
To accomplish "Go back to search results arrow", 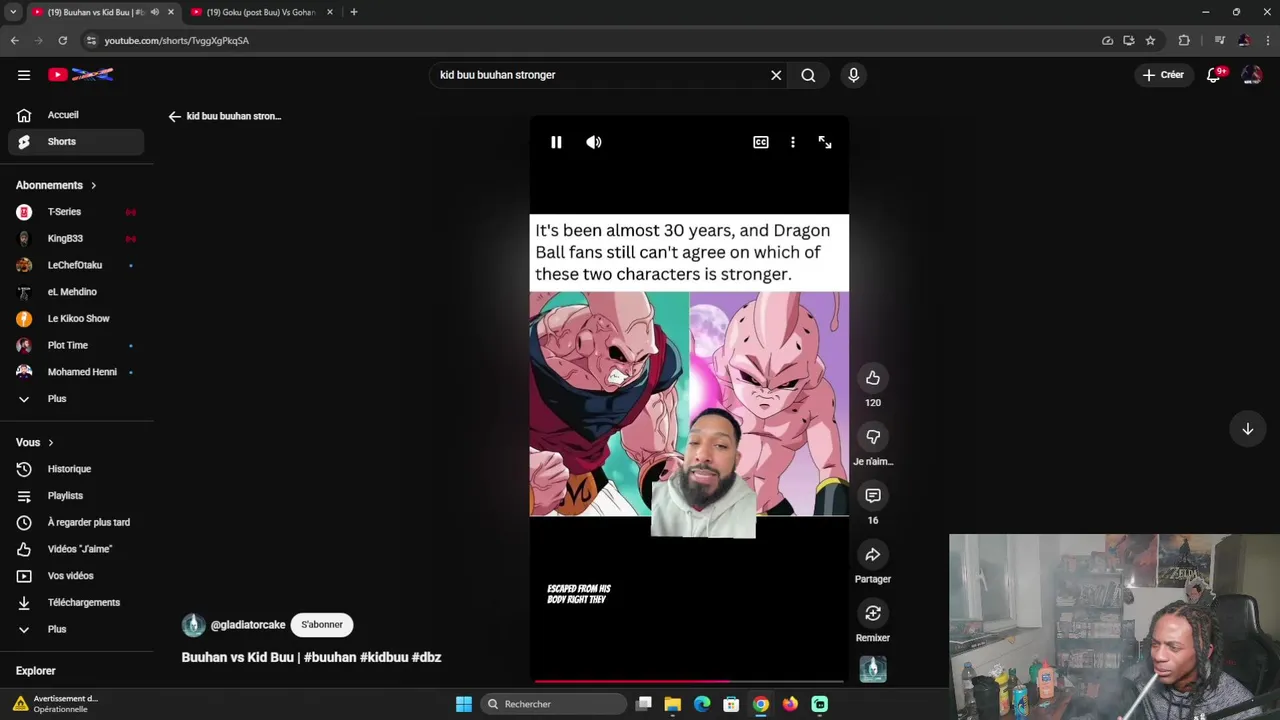I will [x=175, y=116].
